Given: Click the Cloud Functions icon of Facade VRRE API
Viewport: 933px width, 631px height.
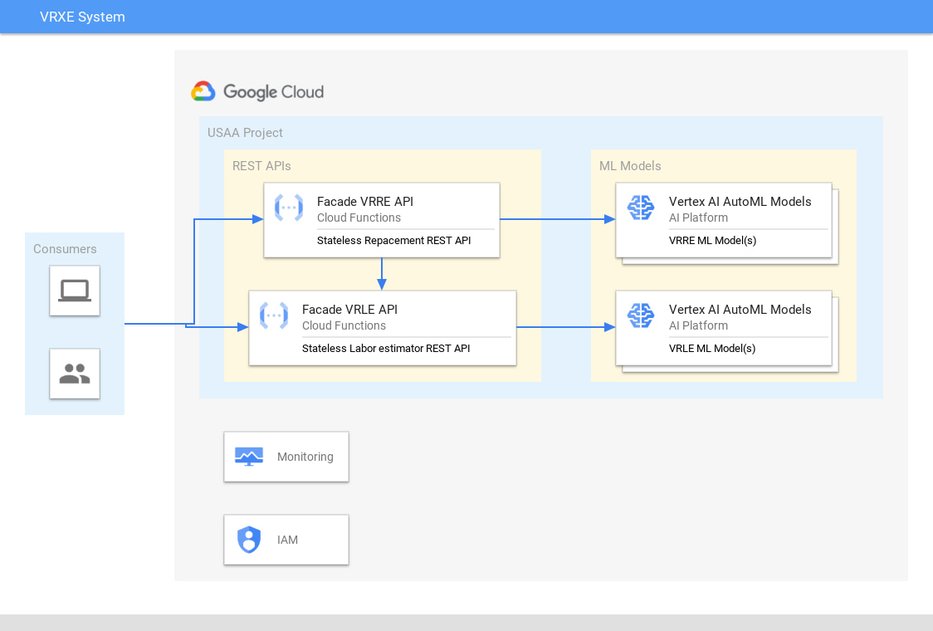Looking at the screenshot, I should 289,208.
